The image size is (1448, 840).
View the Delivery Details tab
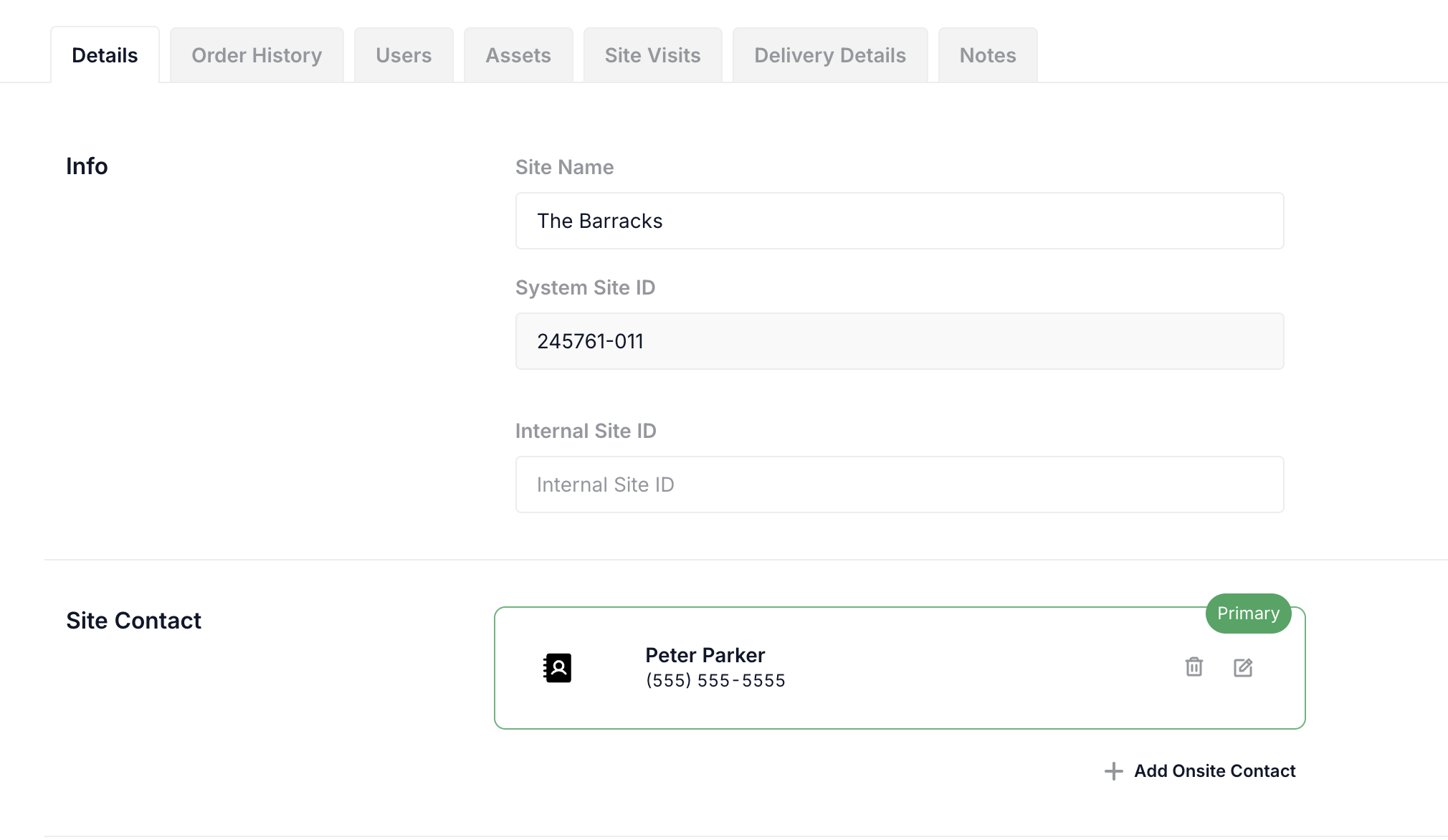pos(830,55)
